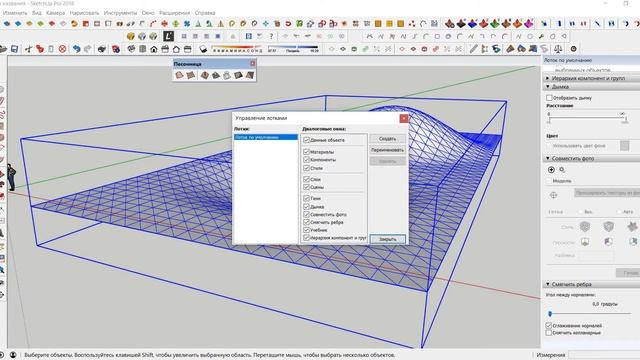Open the Нарисовать menu
Screen dimensions: 640x360
coord(84,13)
